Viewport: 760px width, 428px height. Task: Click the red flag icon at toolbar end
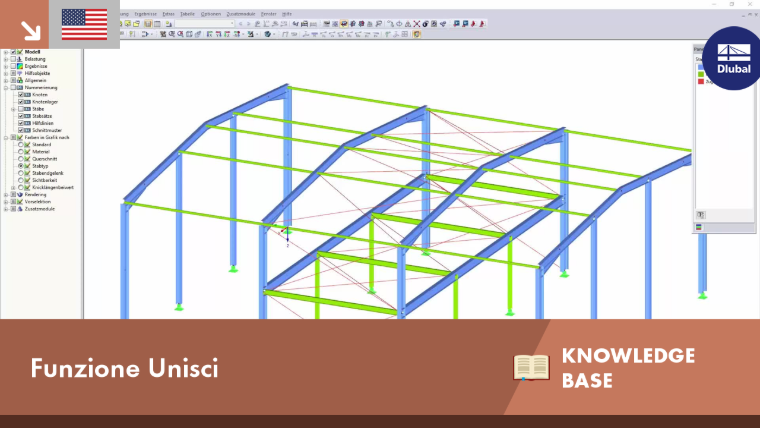tap(482, 24)
